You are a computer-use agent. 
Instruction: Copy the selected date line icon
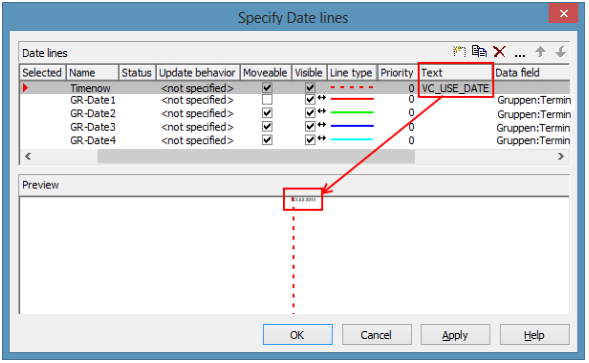click(479, 51)
